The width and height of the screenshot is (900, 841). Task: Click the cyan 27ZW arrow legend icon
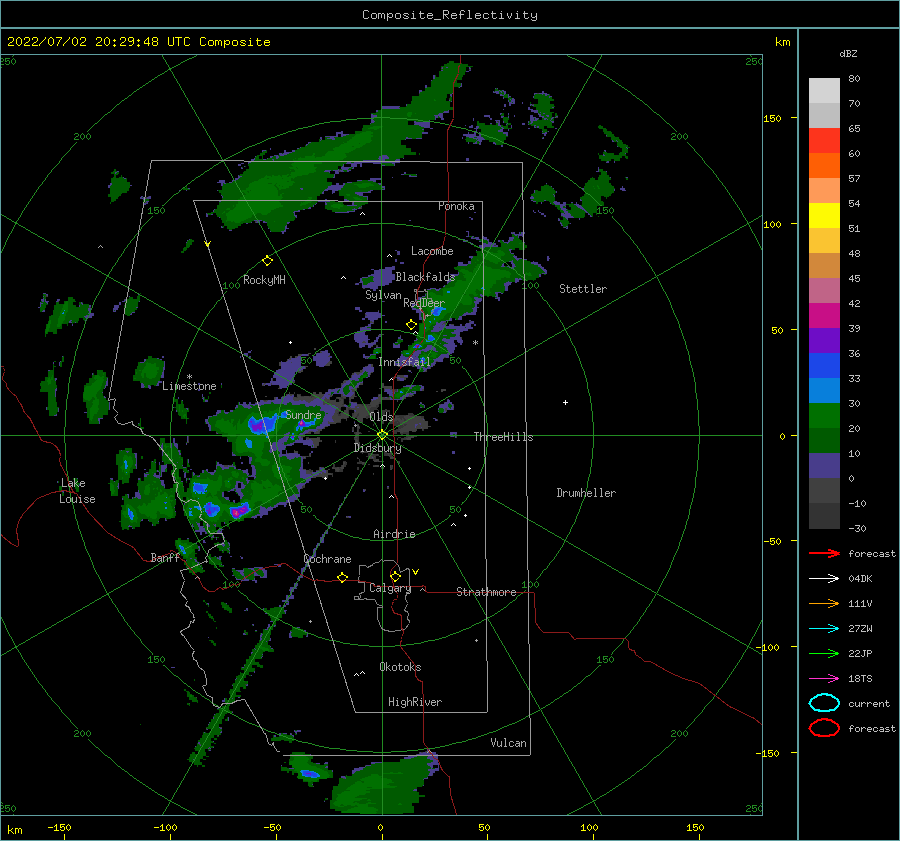[x=824, y=629]
